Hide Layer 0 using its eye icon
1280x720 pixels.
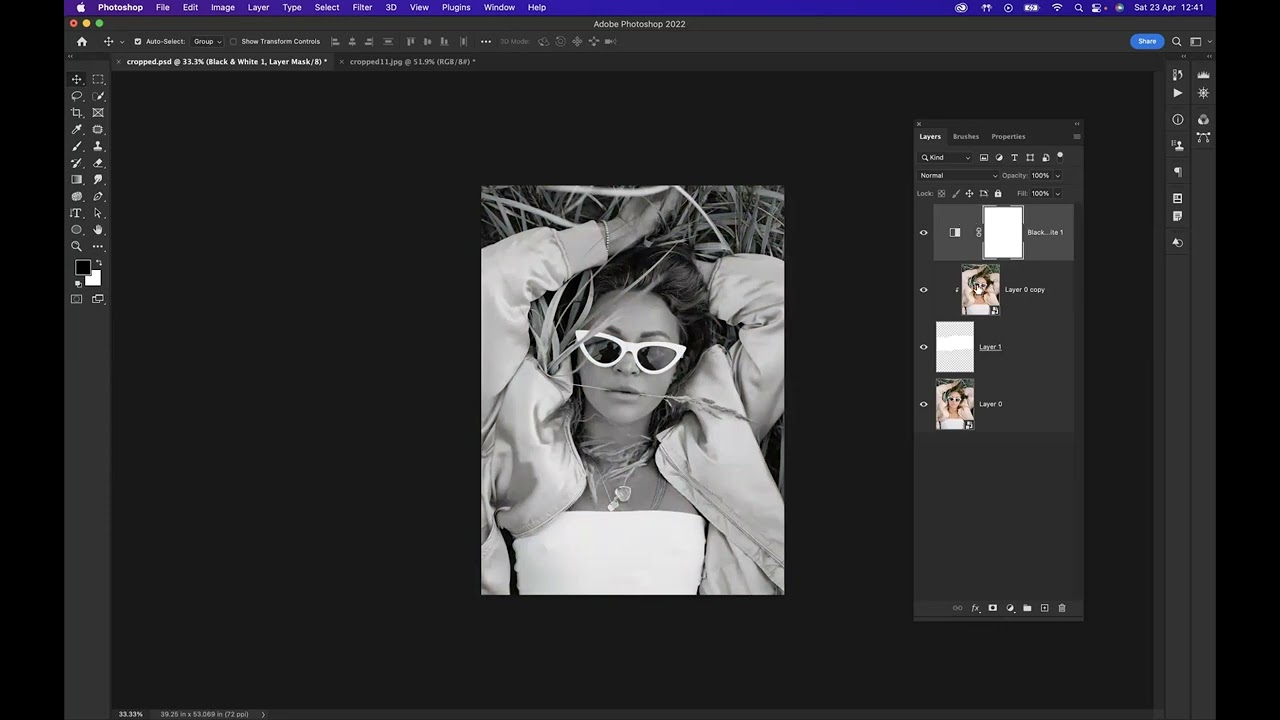[x=923, y=404]
